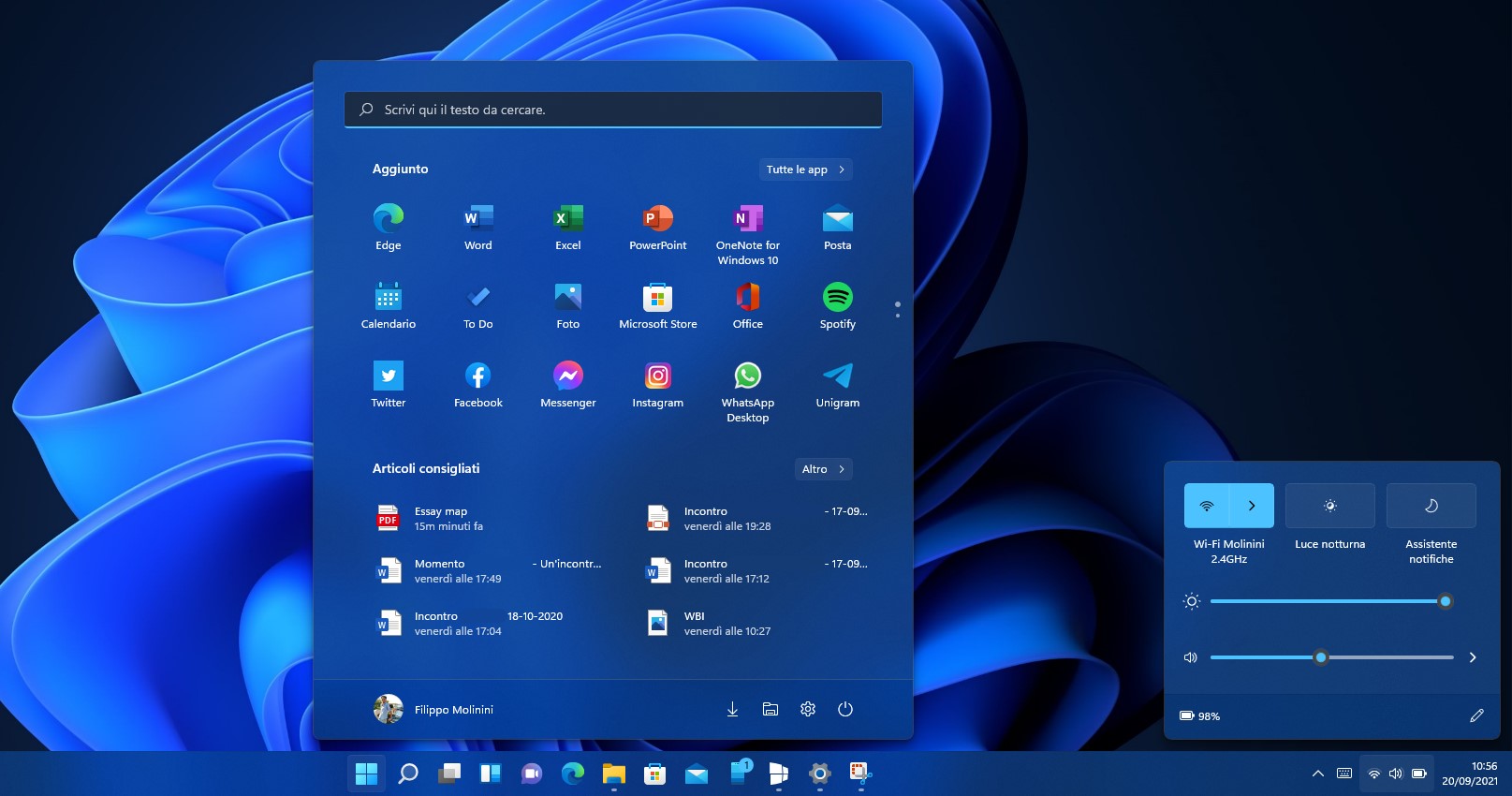Click the search box in the Start menu
The height and width of the screenshot is (796, 1512).
(x=613, y=110)
